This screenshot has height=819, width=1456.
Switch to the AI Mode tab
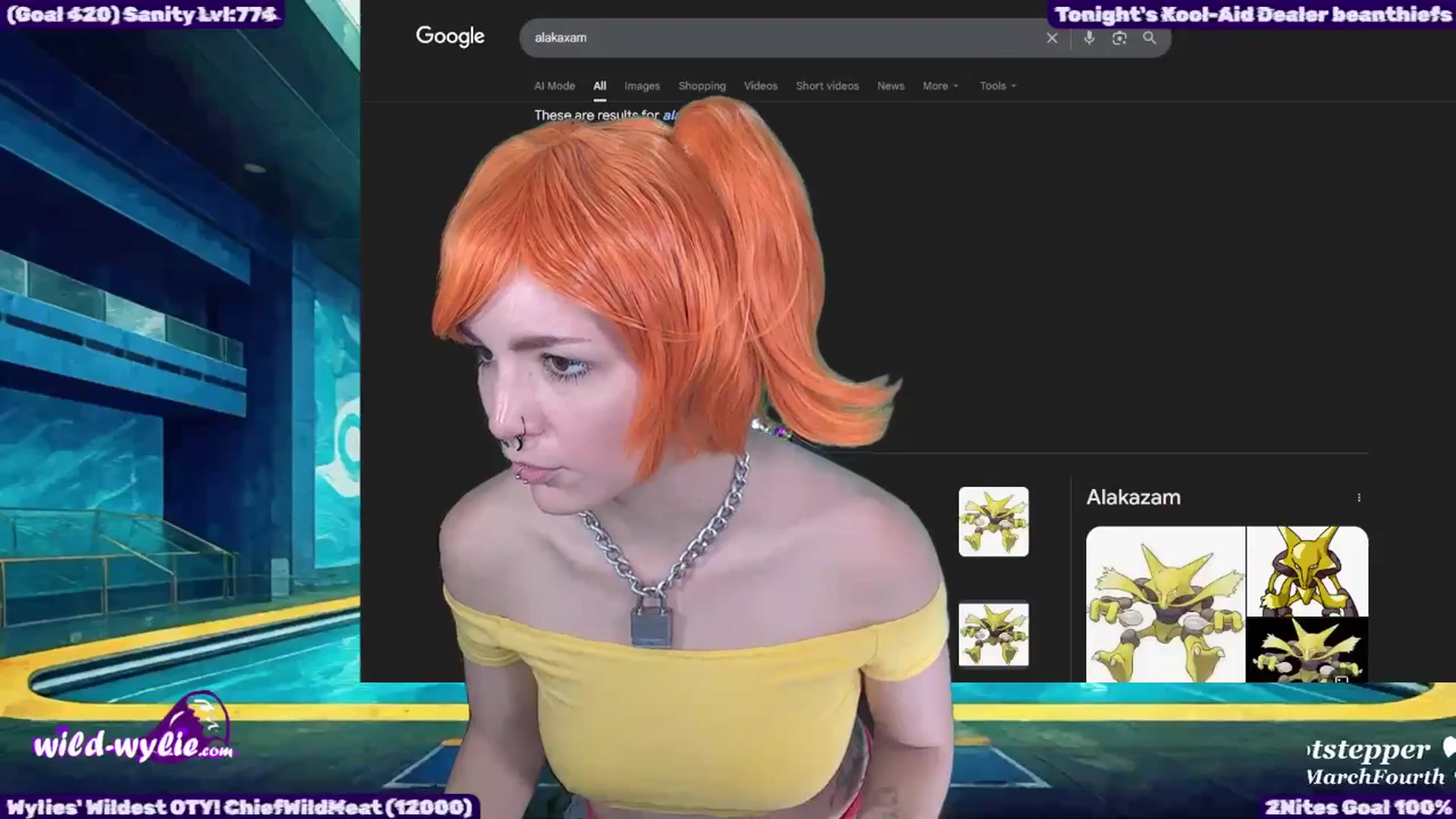pos(554,86)
